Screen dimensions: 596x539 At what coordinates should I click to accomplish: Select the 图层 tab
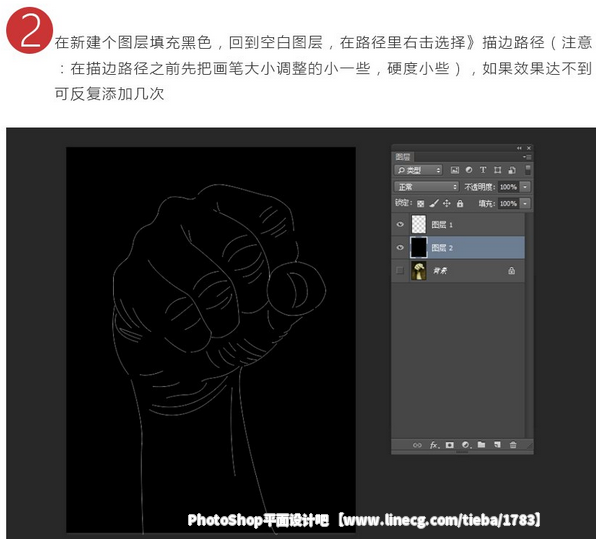(403, 157)
